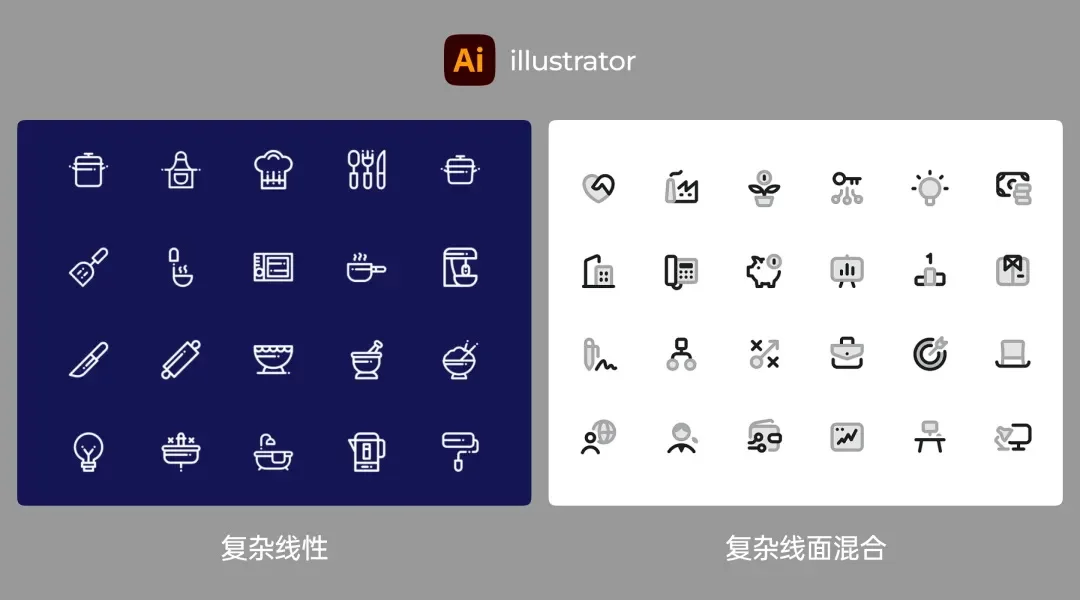1080x600 pixels.
Task: Click the stand mixer icon
Action: (x=459, y=267)
